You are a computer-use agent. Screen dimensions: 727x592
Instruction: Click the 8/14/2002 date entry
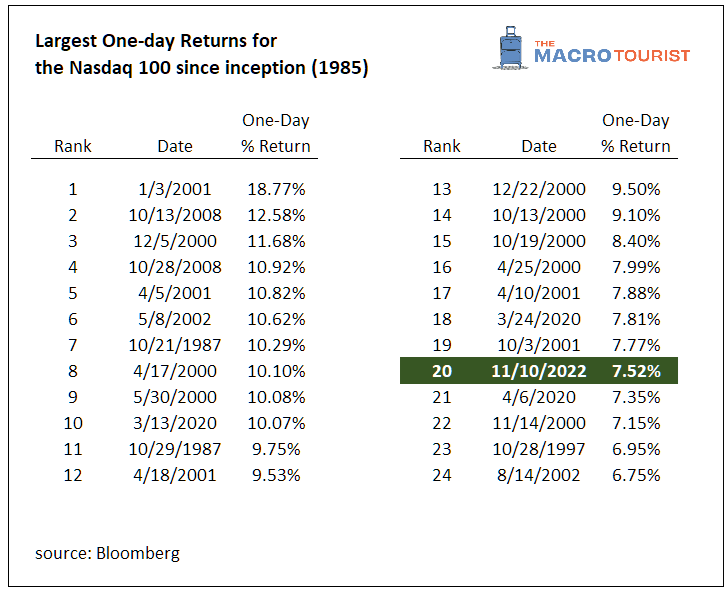[539, 475]
